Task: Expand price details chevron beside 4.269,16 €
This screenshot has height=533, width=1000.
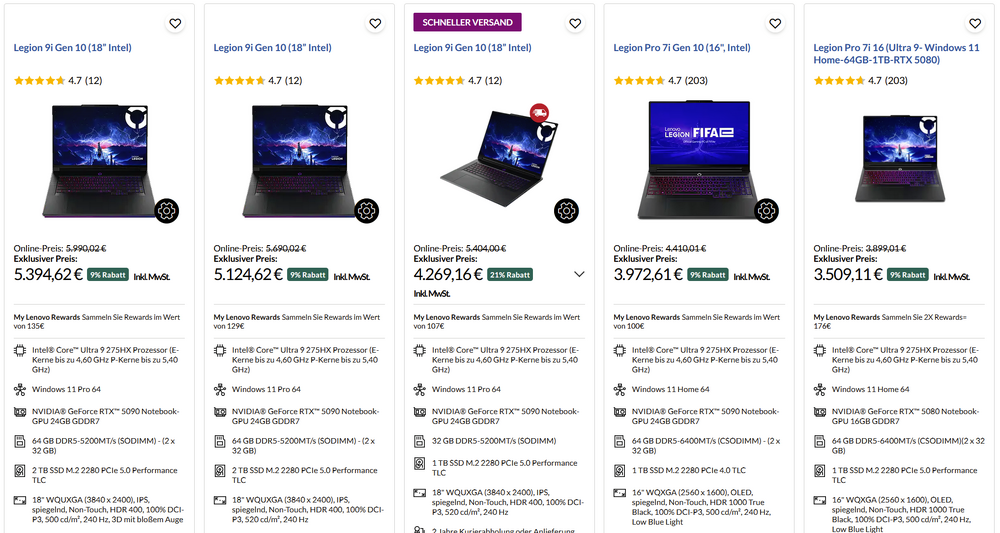Action: 579,274
